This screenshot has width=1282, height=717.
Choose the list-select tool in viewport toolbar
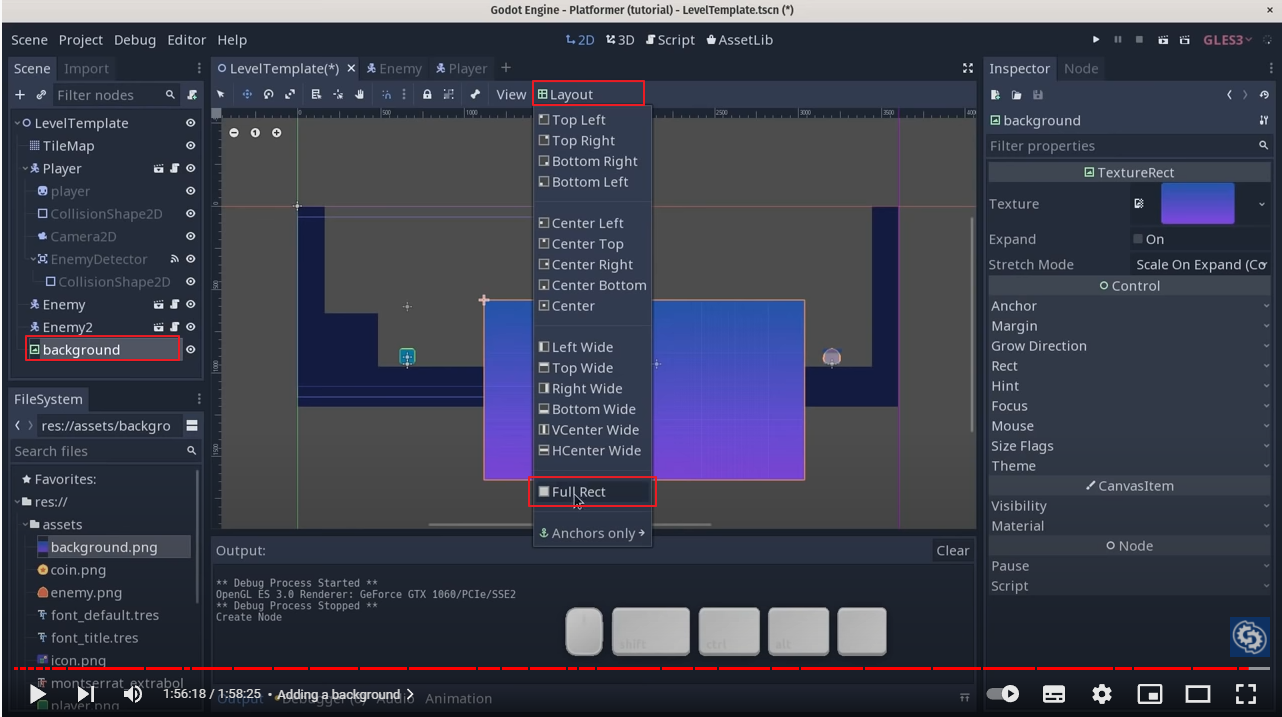pos(316,94)
